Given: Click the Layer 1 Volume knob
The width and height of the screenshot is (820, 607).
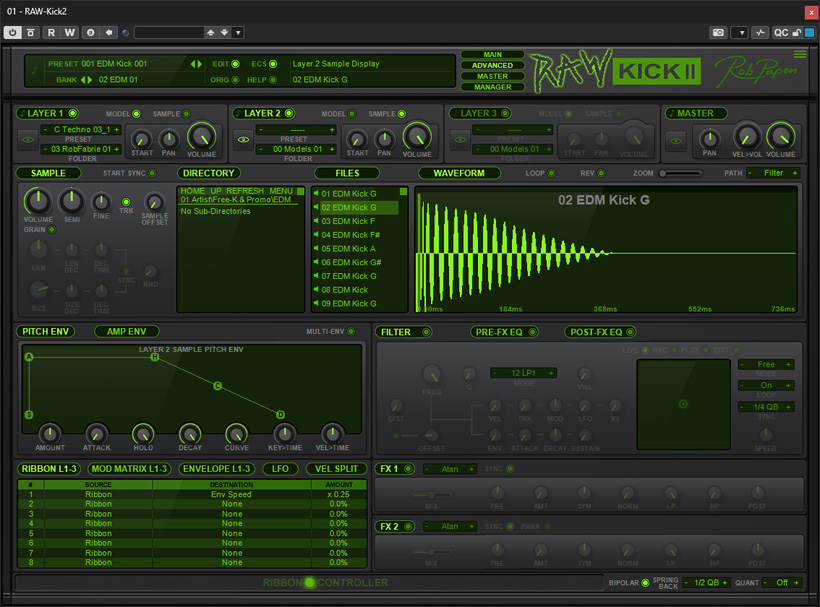Looking at the screenshot, I should point(201,136).
